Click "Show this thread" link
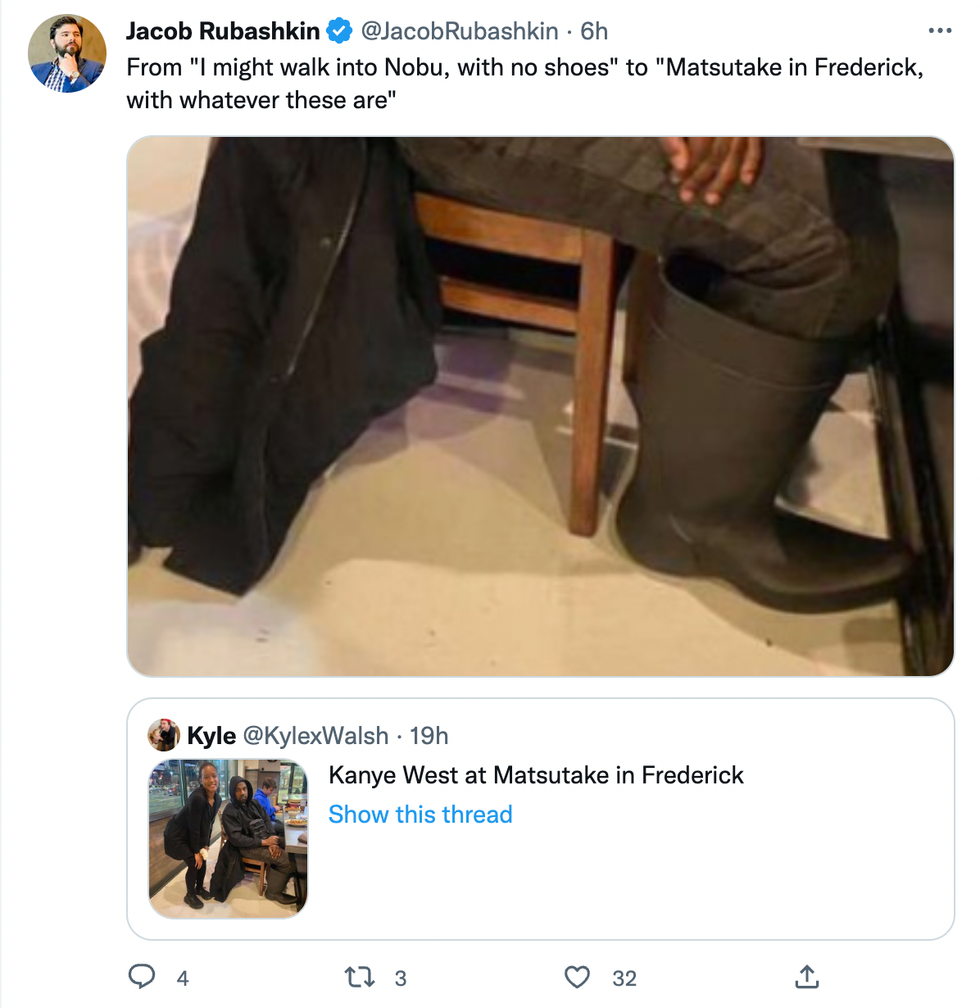The image size is (980, 1008). pos(420,814)
